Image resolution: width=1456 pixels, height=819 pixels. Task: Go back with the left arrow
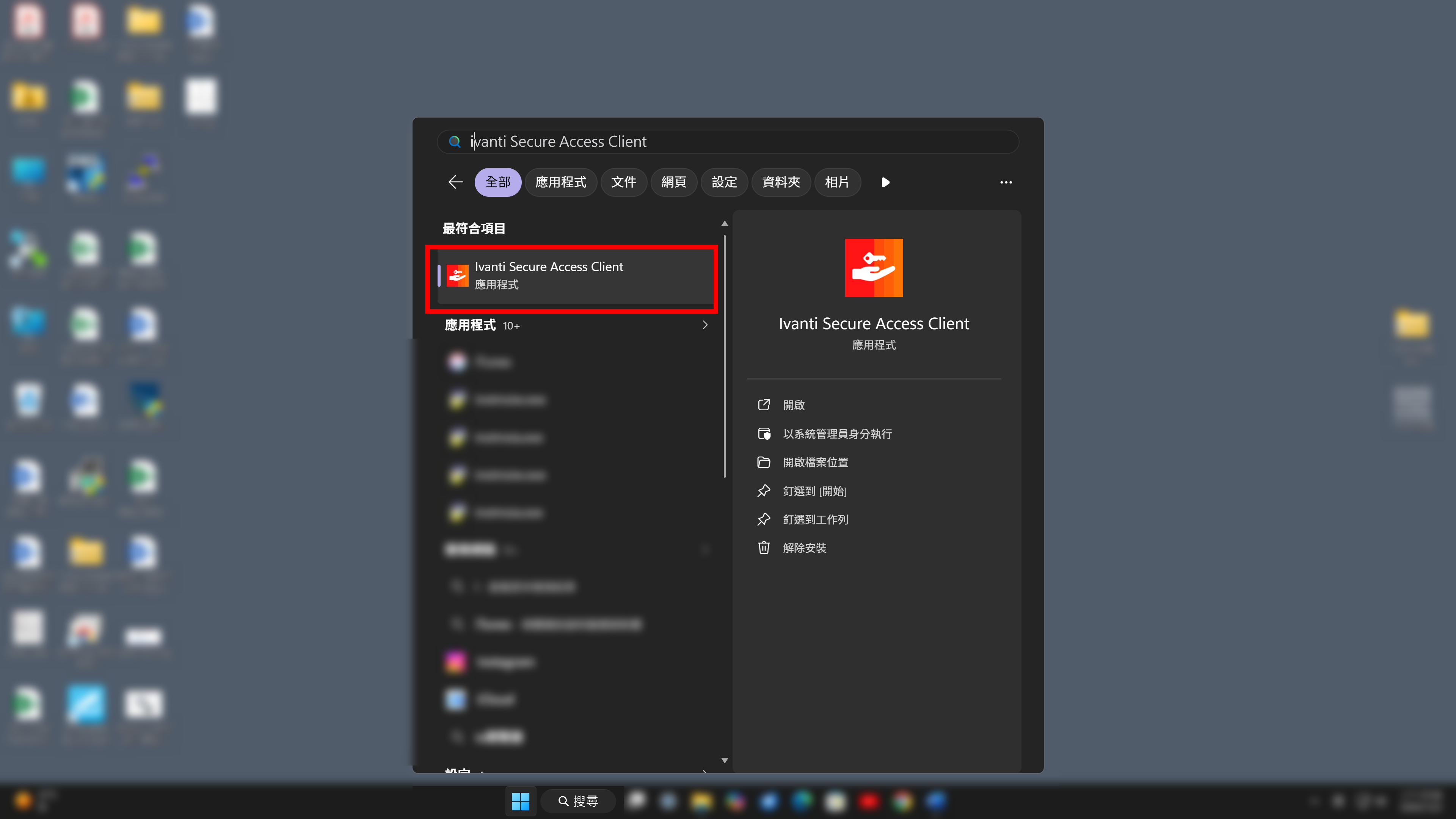click(x=455, y=182)
